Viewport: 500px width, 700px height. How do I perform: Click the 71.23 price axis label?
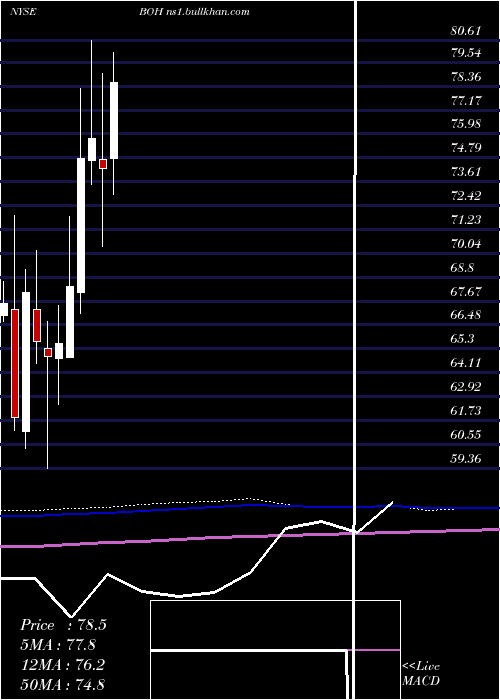pyautogui.click(x=466, y=220)
